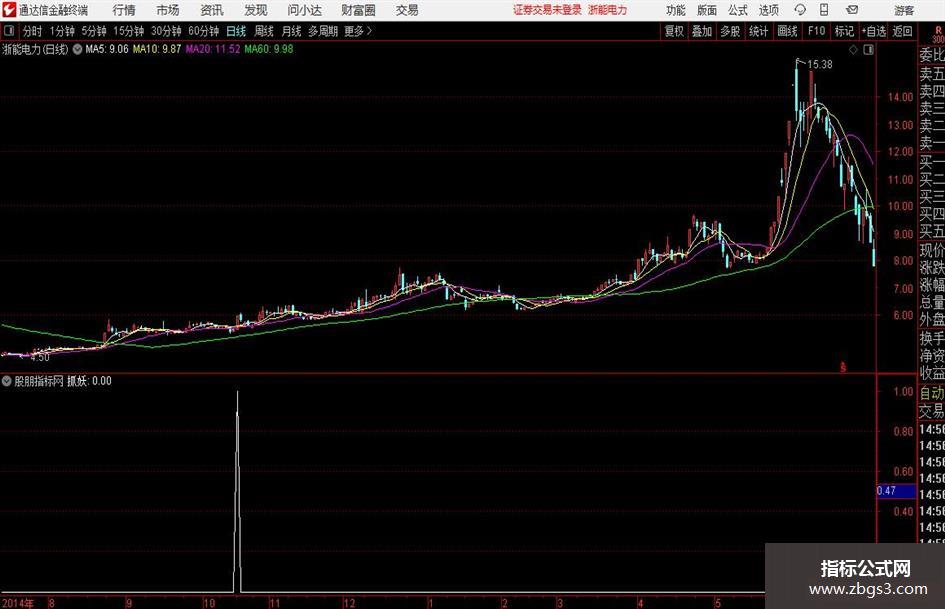Switch to the 月线 monthly period
Screen dimensions: 945x609
point(291,31)
